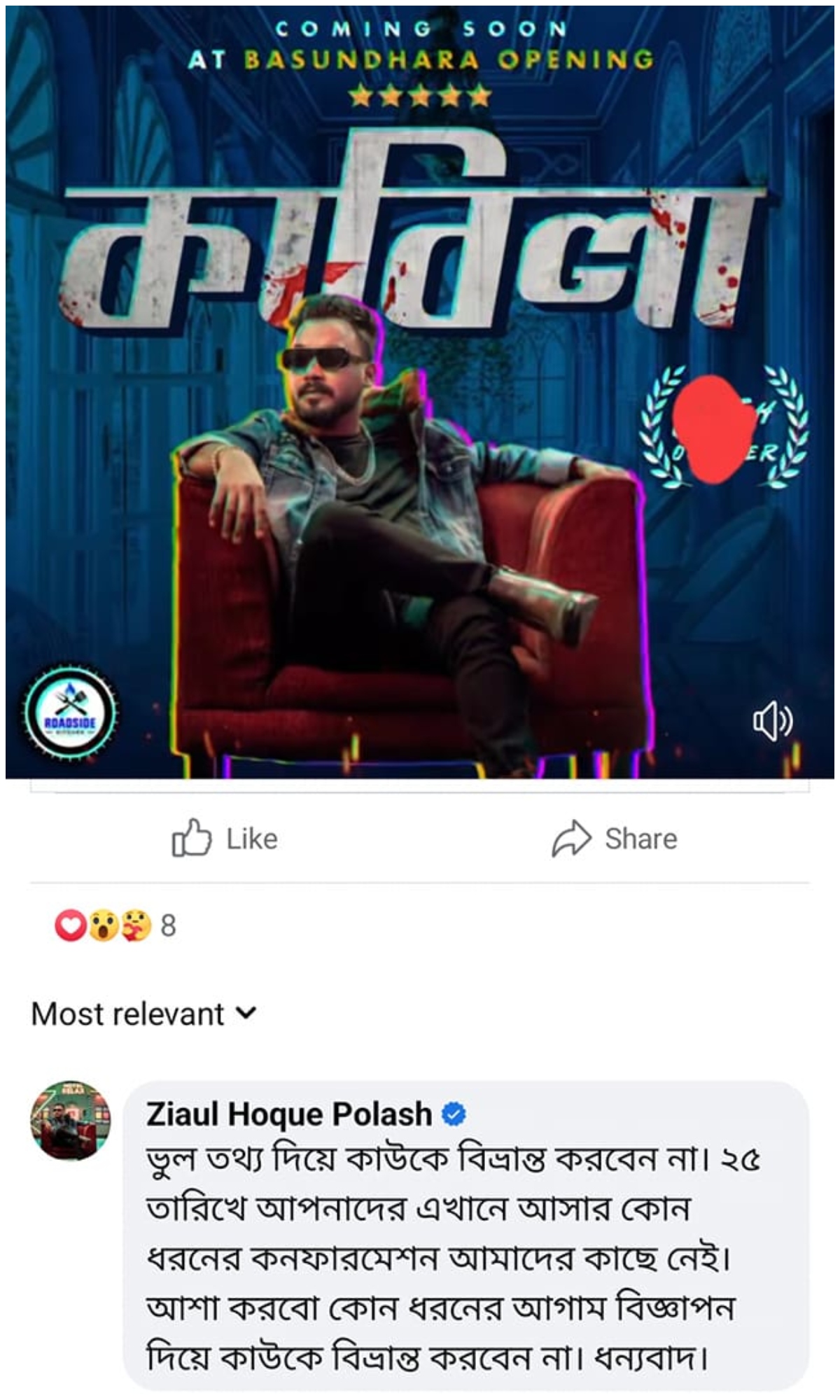Open the reactions count of 8
The image size is (840, 1400).
[x=168, y=925]
